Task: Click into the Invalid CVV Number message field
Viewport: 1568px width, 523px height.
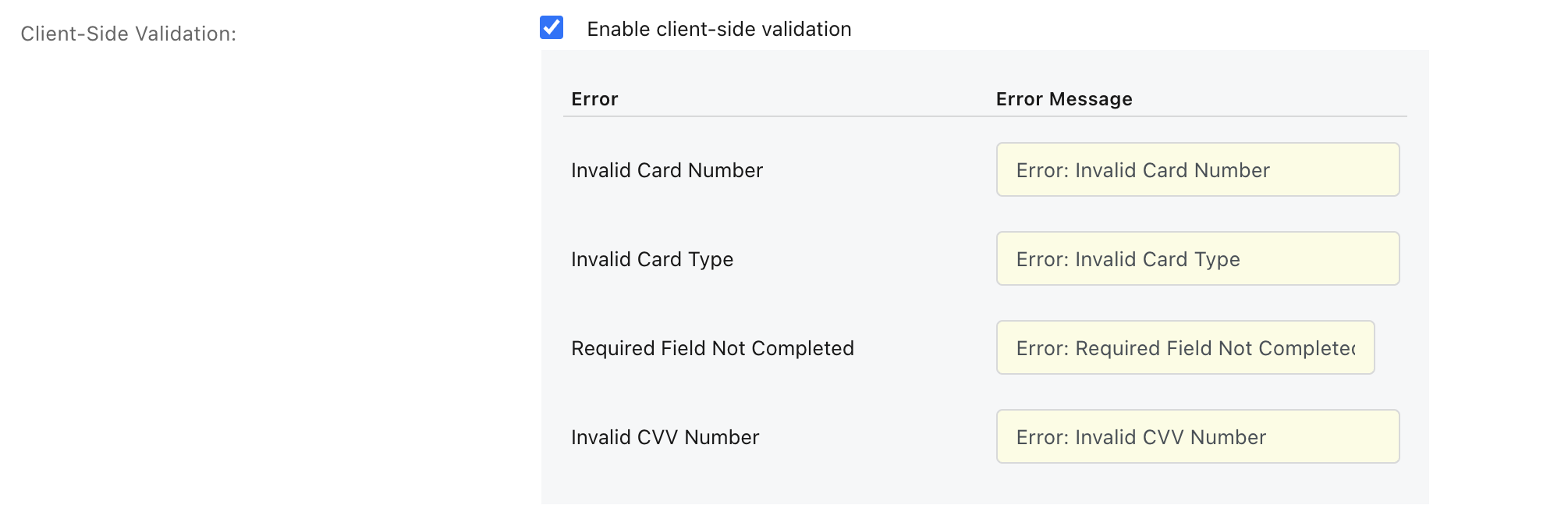Action: pos(1197,437)
